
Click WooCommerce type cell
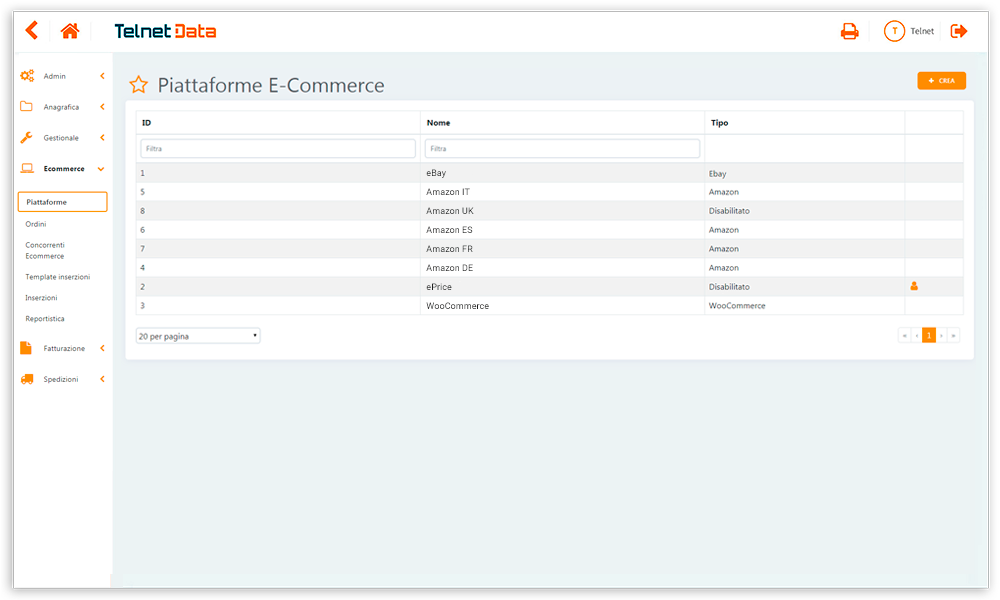coord(737,306)
